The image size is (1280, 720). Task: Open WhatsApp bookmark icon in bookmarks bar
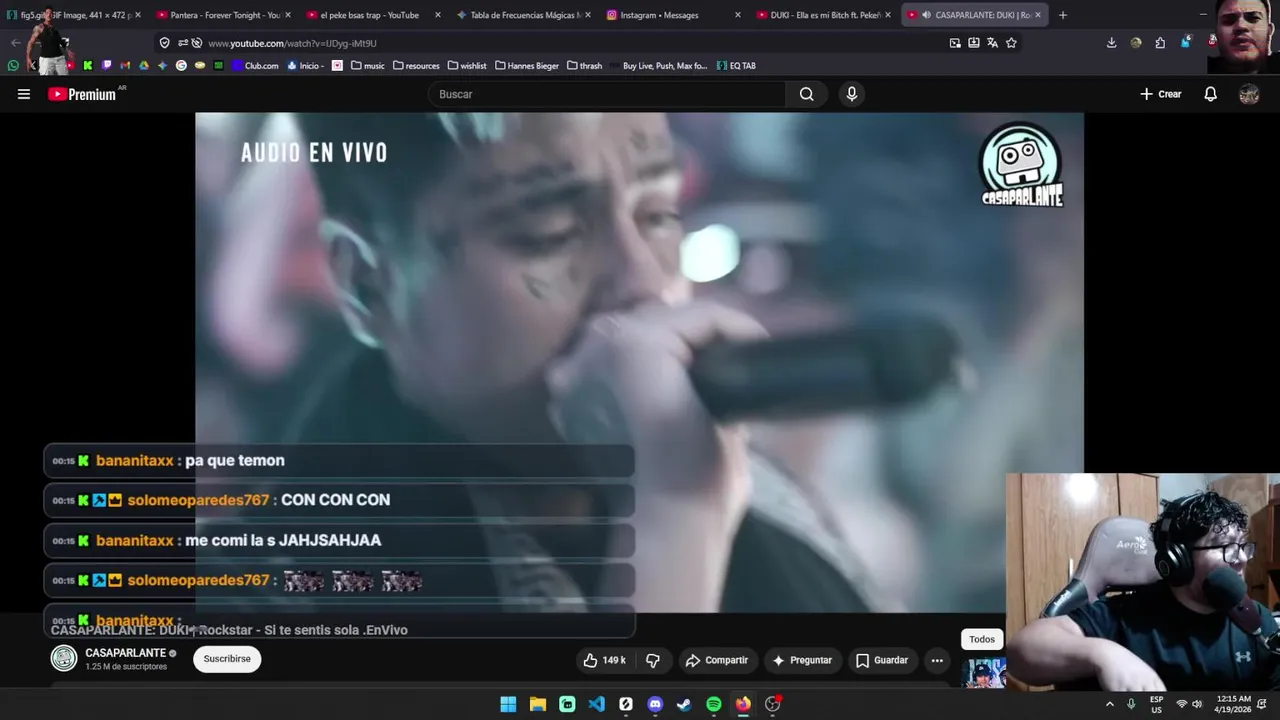point(13,66)
